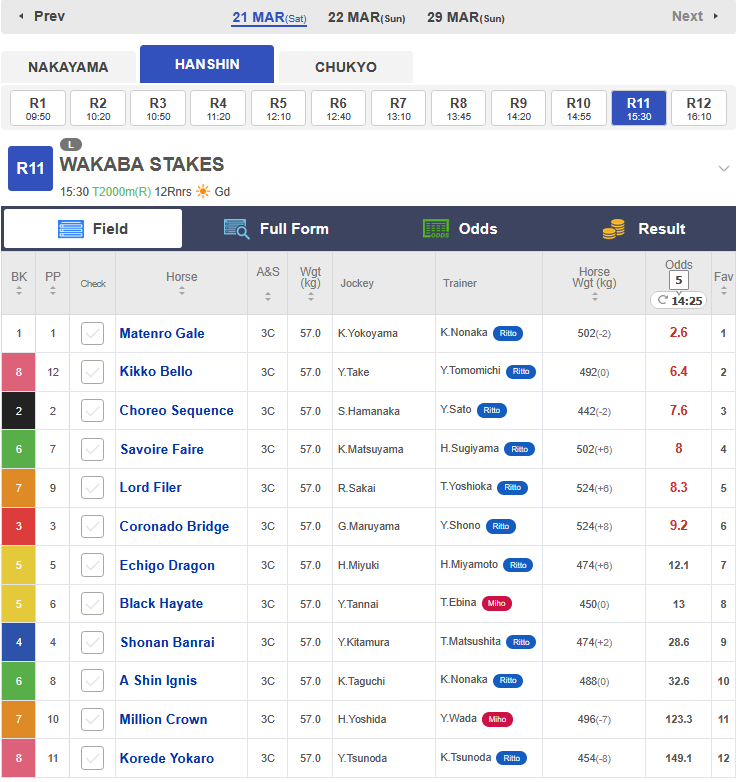Open the Result tab
This screenshot has height=782, width=742.
(x=644, y=229)
